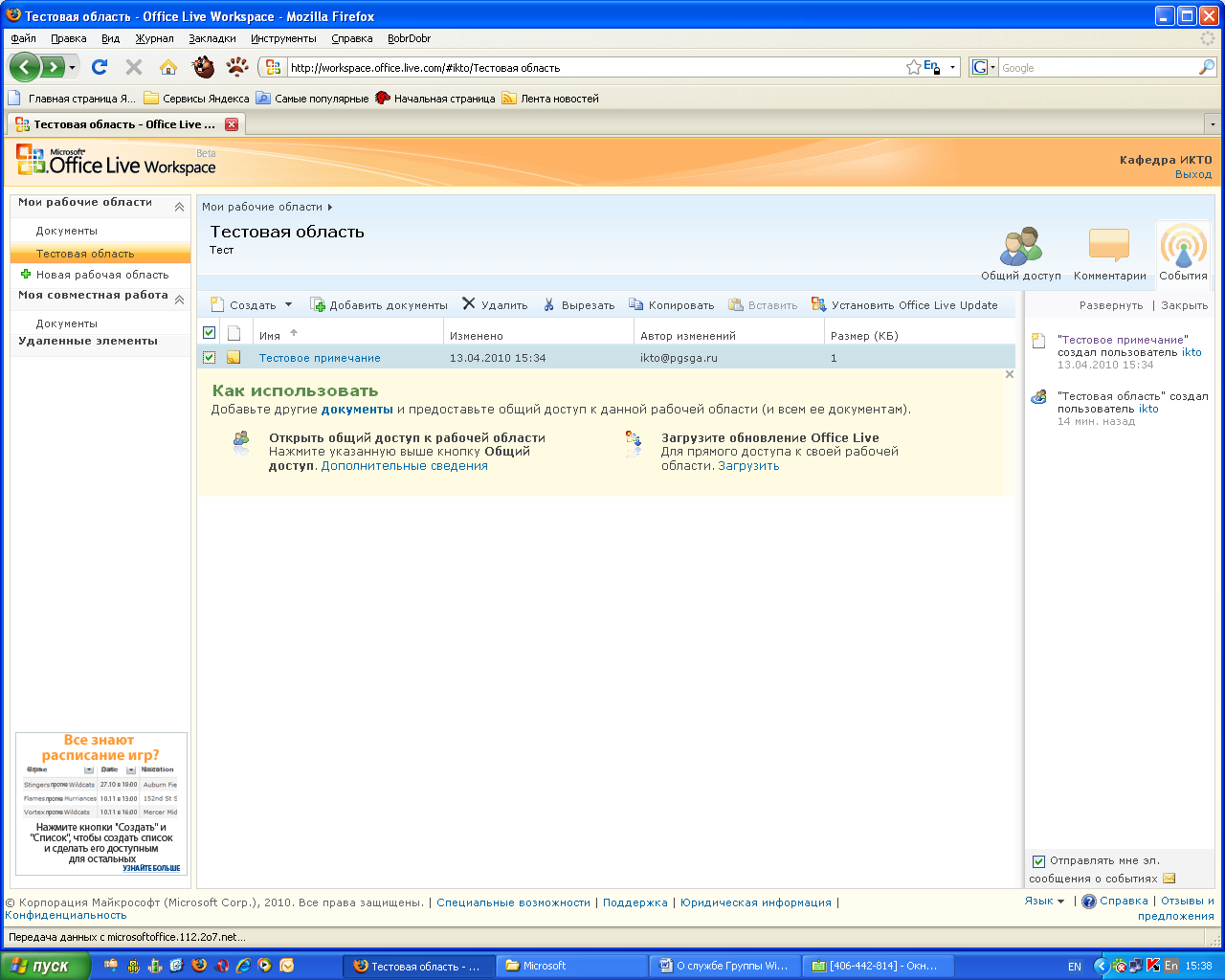Open the Общий доступ sharing icon
This screenshot has height=980, width=1225.
click(1021, 254)
